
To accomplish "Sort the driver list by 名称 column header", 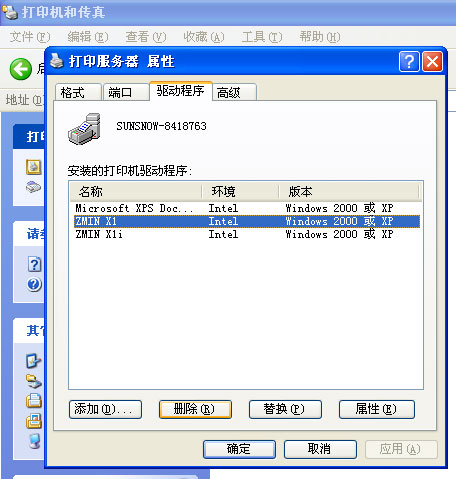I will click(135, 192).
